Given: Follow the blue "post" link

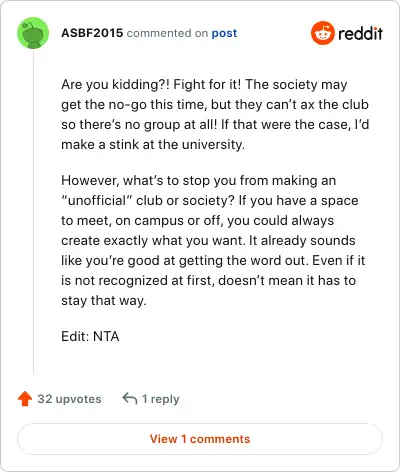Looking at the screenshot, I should [x=224, y=33].
